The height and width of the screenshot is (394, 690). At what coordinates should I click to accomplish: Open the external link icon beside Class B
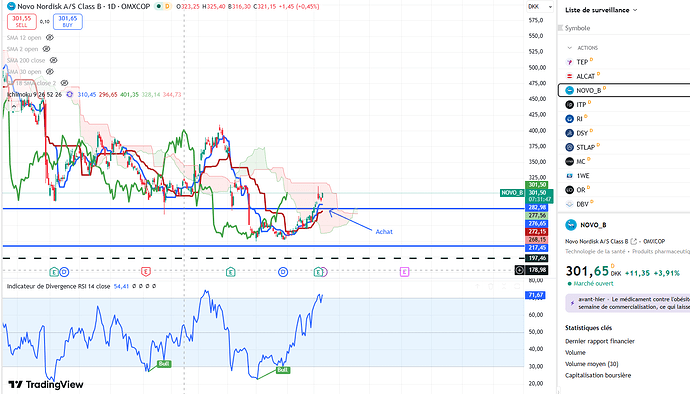pos(634,241)
